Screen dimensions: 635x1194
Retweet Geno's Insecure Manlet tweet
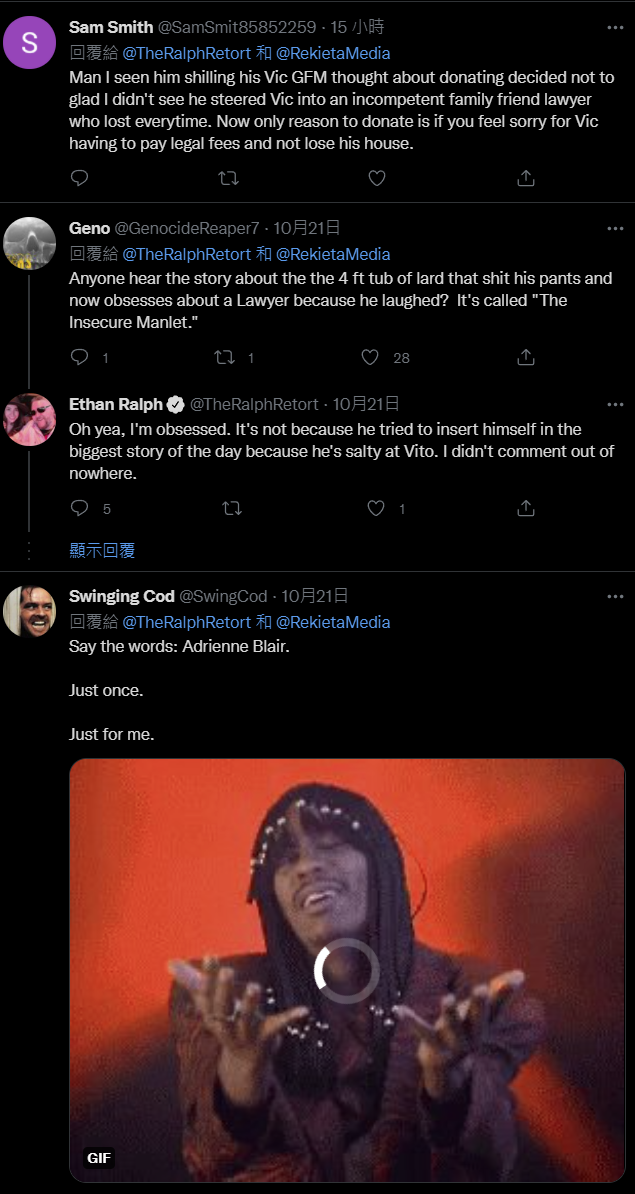(x=224, y=357)
